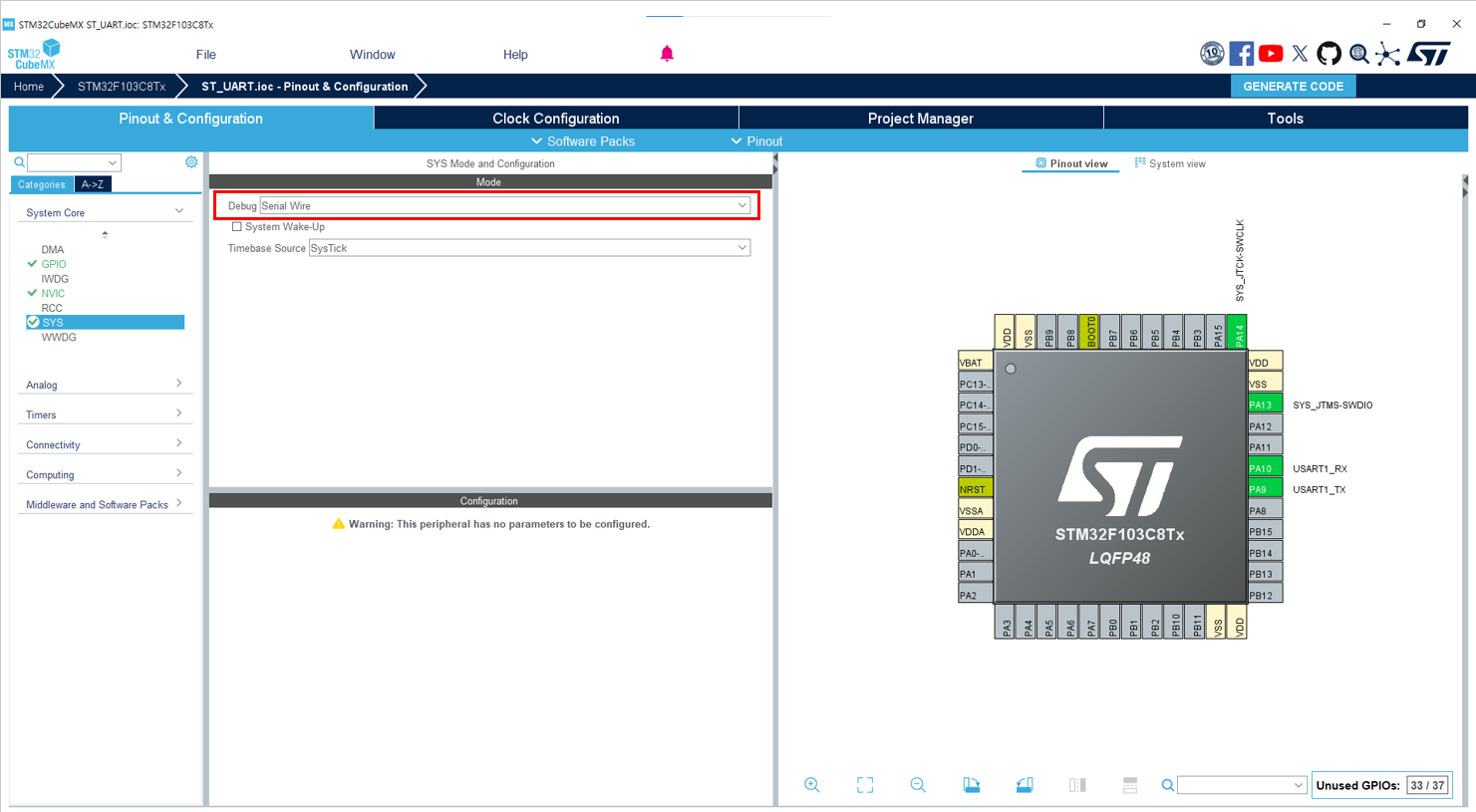
Task: Zoom out on the pinout view
Action: (918, 785)
